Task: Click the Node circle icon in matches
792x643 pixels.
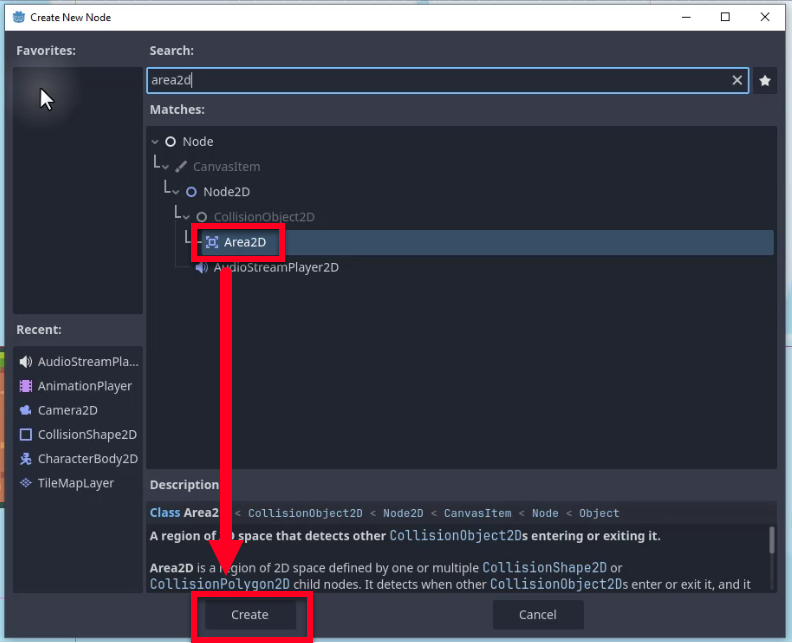Action: 171,142
